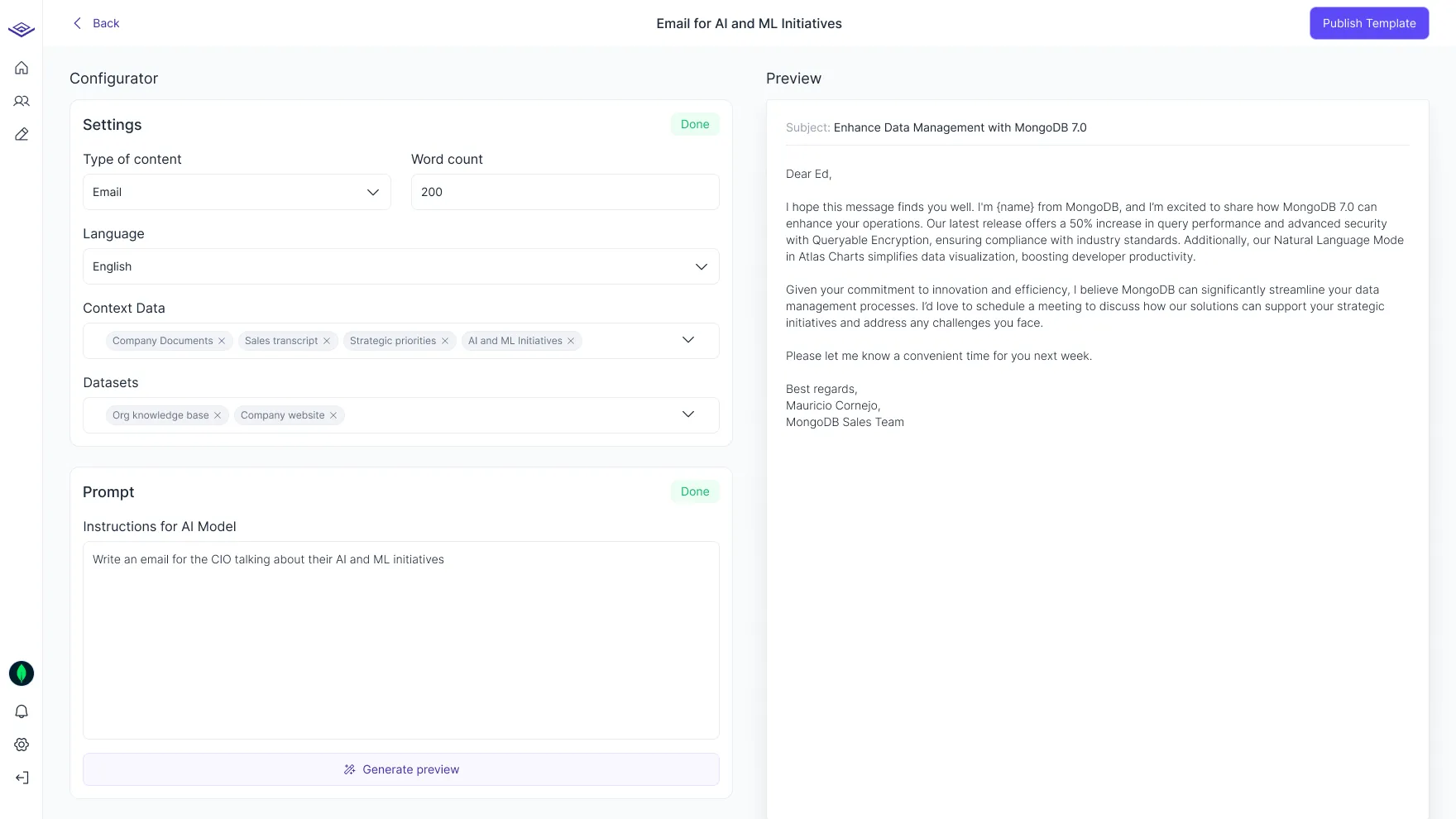Click the Org knowledge base tag label
The height and width of the screenshot is (819, 1456).
click(x=160, y=415)
